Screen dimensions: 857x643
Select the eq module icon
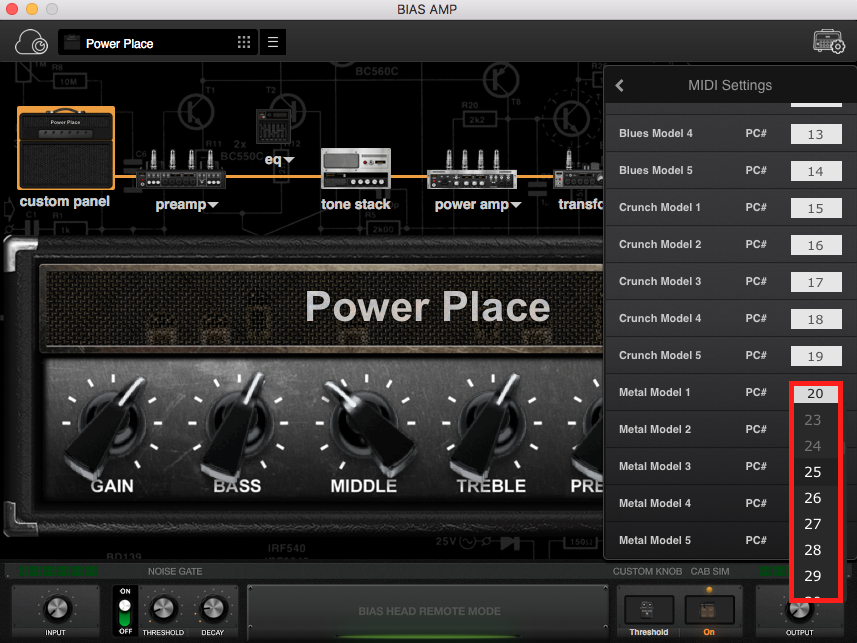273,127
